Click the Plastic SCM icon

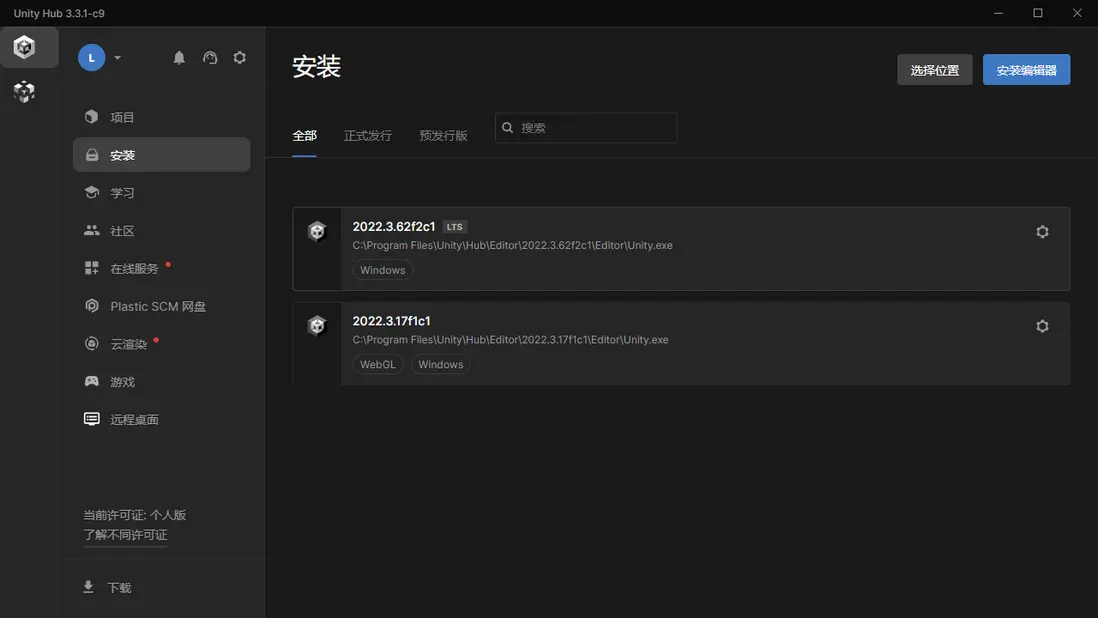point(92,305)
